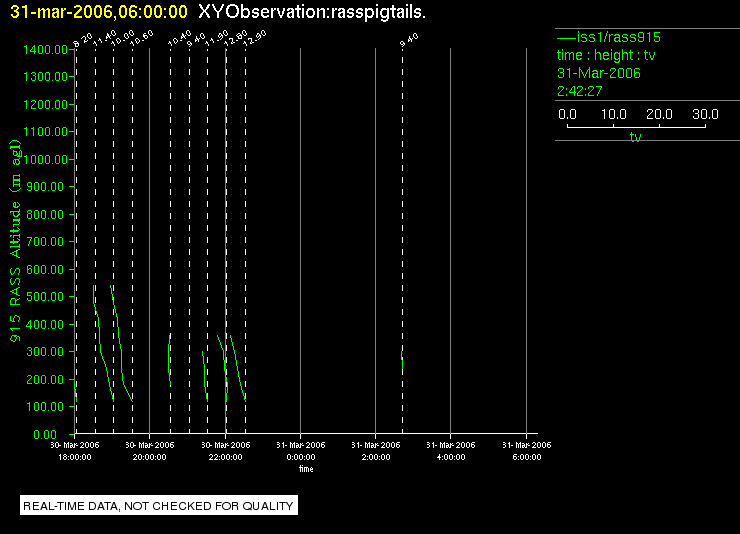
Task: Click the '10.0' scale bar label
Action: coord(614,114)
